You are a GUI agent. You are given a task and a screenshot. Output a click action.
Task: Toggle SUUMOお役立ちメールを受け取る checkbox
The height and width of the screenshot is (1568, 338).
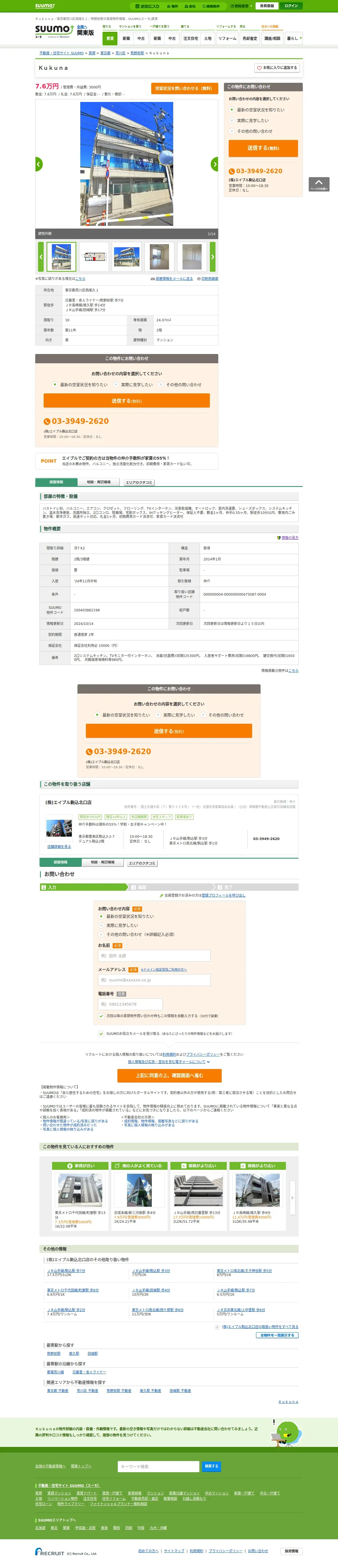(101, 1034)
